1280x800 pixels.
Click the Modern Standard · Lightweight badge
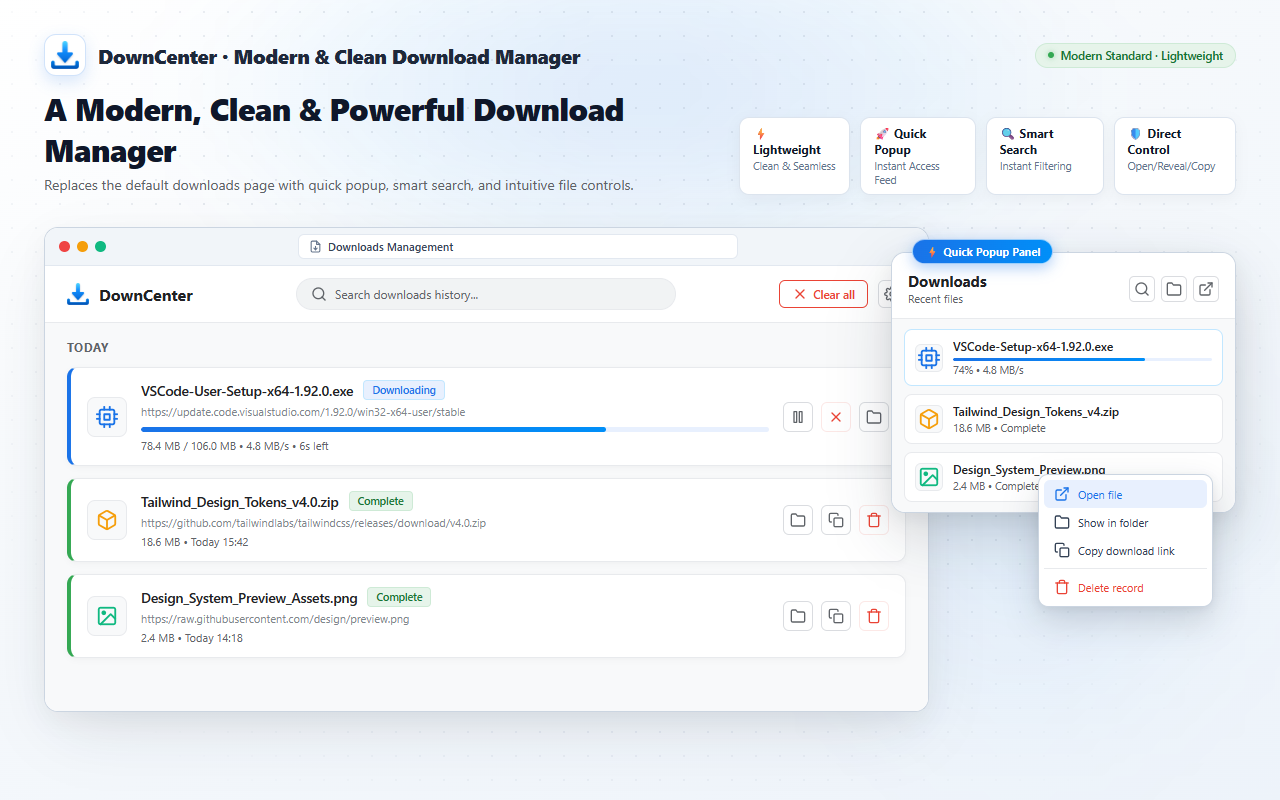pos(1135,56)
